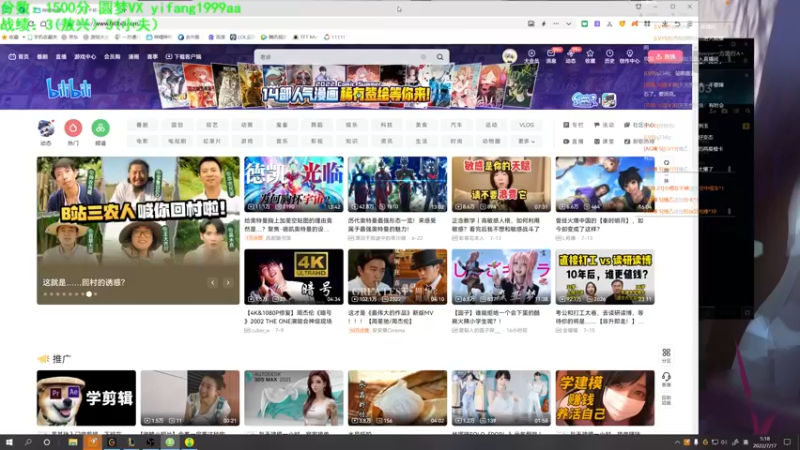Open 漫画 in top navigation

point(134,57)
